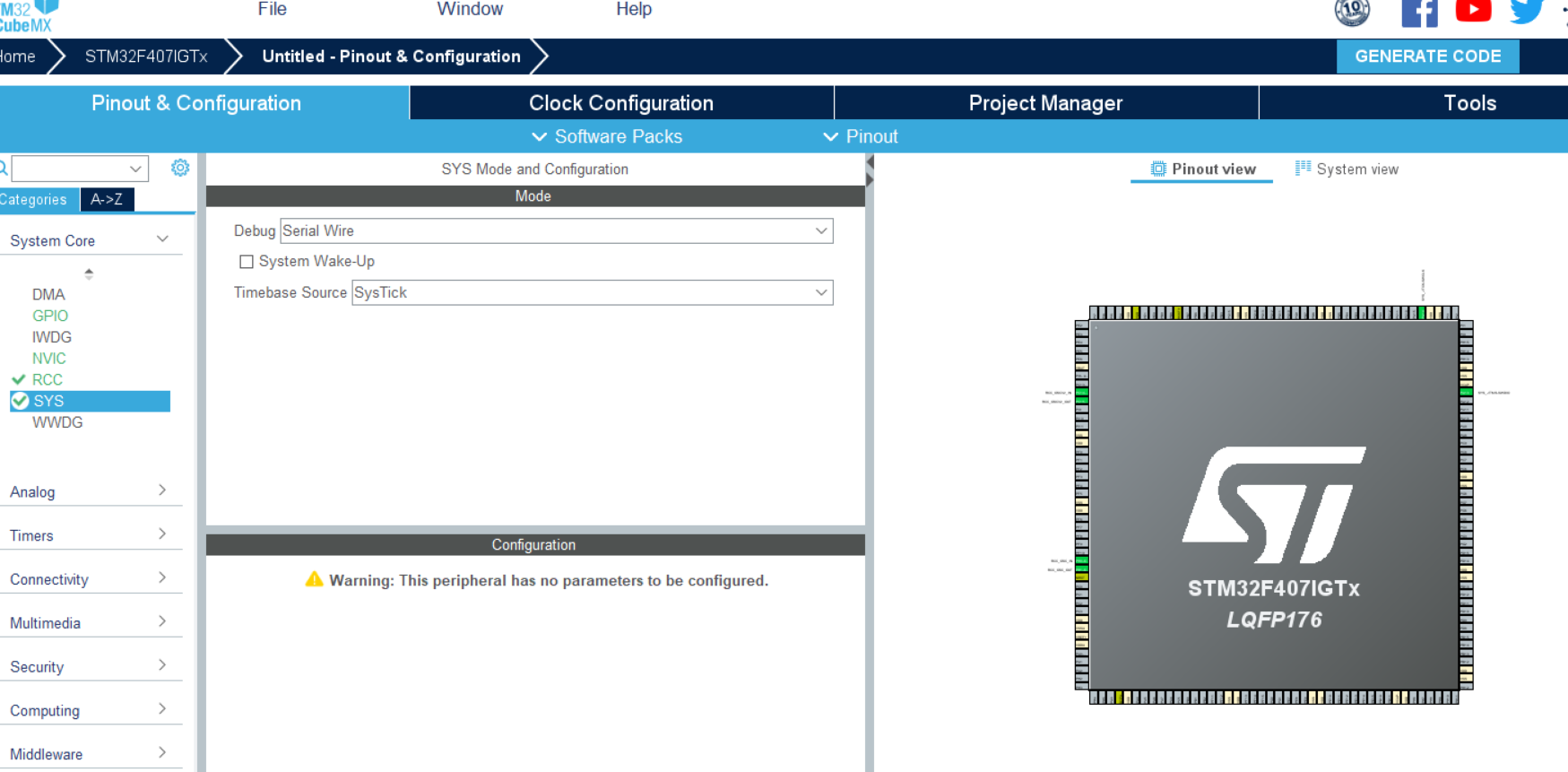The width and height of the screenshot is (1568, 772).
Task: Click the green checkmark next to RCC
Action: 18,379
